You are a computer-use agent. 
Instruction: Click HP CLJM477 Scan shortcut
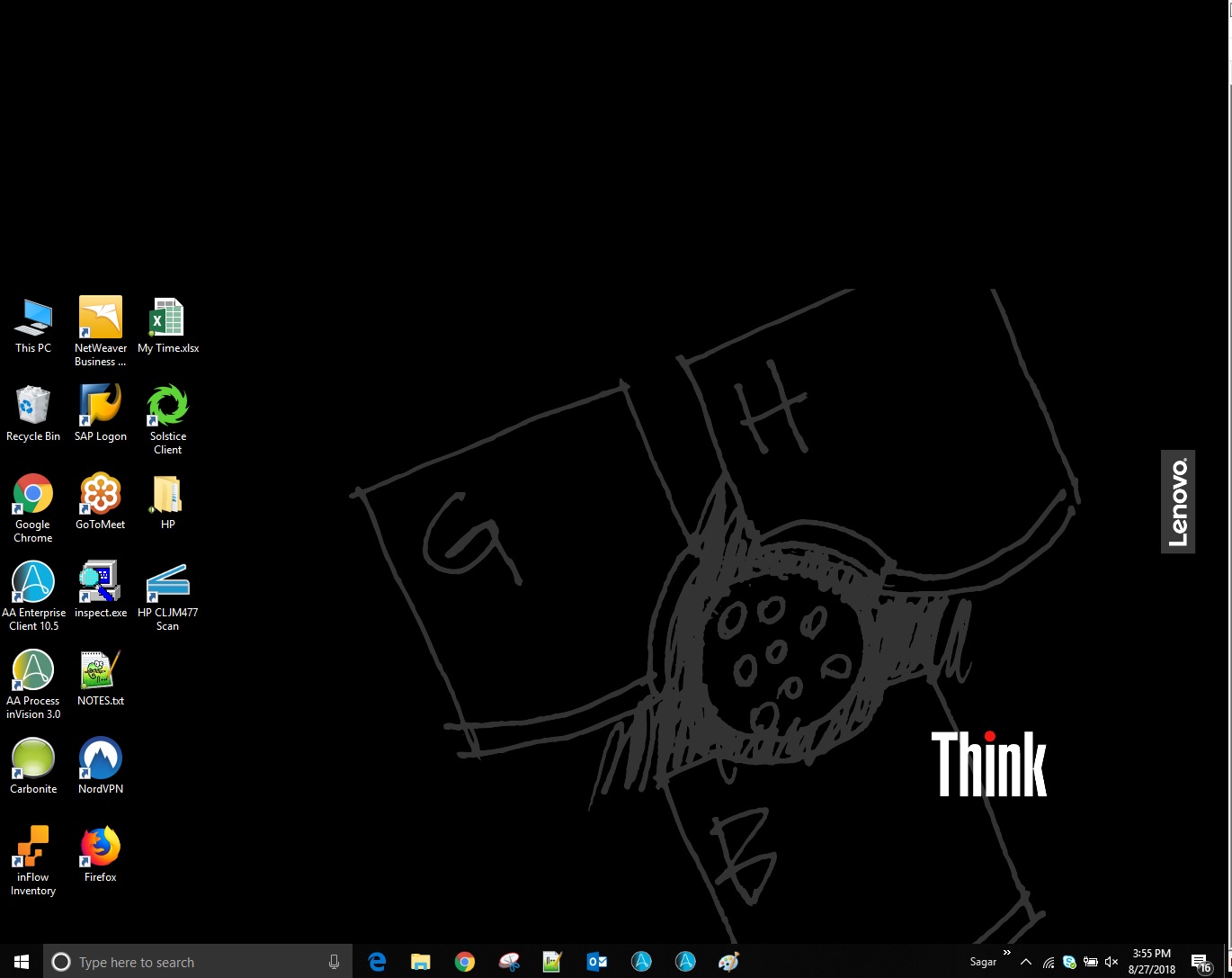[168, 597]
